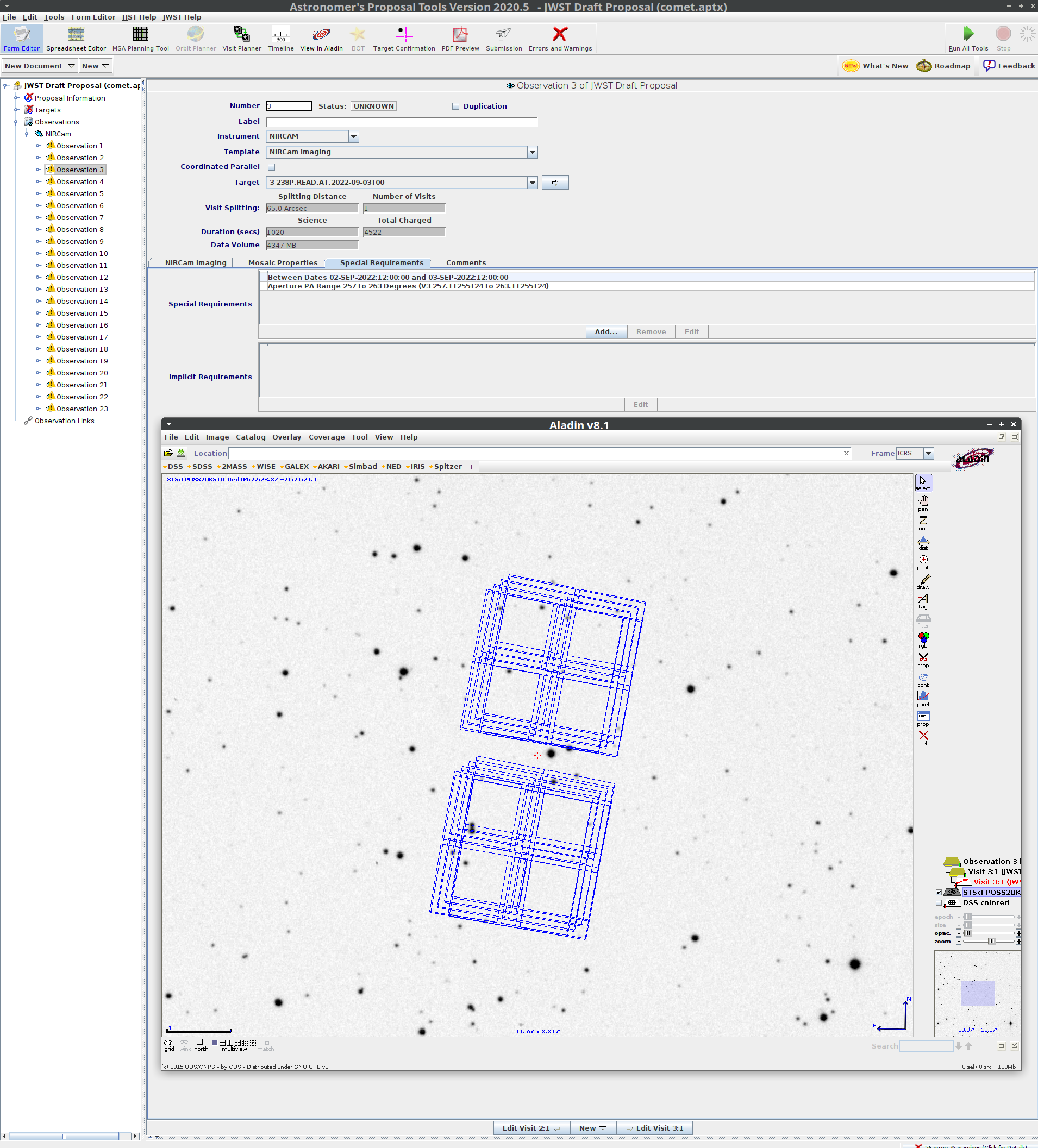
Task: Click Aladin north orientation icon
Action: (x=201, y=1045)
